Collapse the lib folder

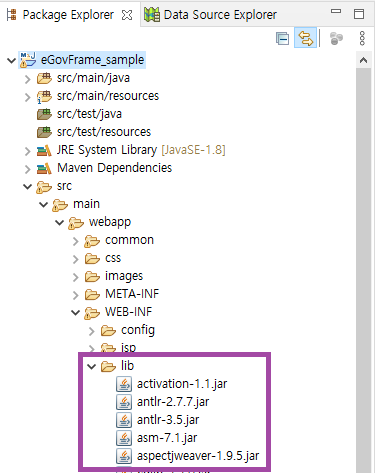tap(92, 366)
